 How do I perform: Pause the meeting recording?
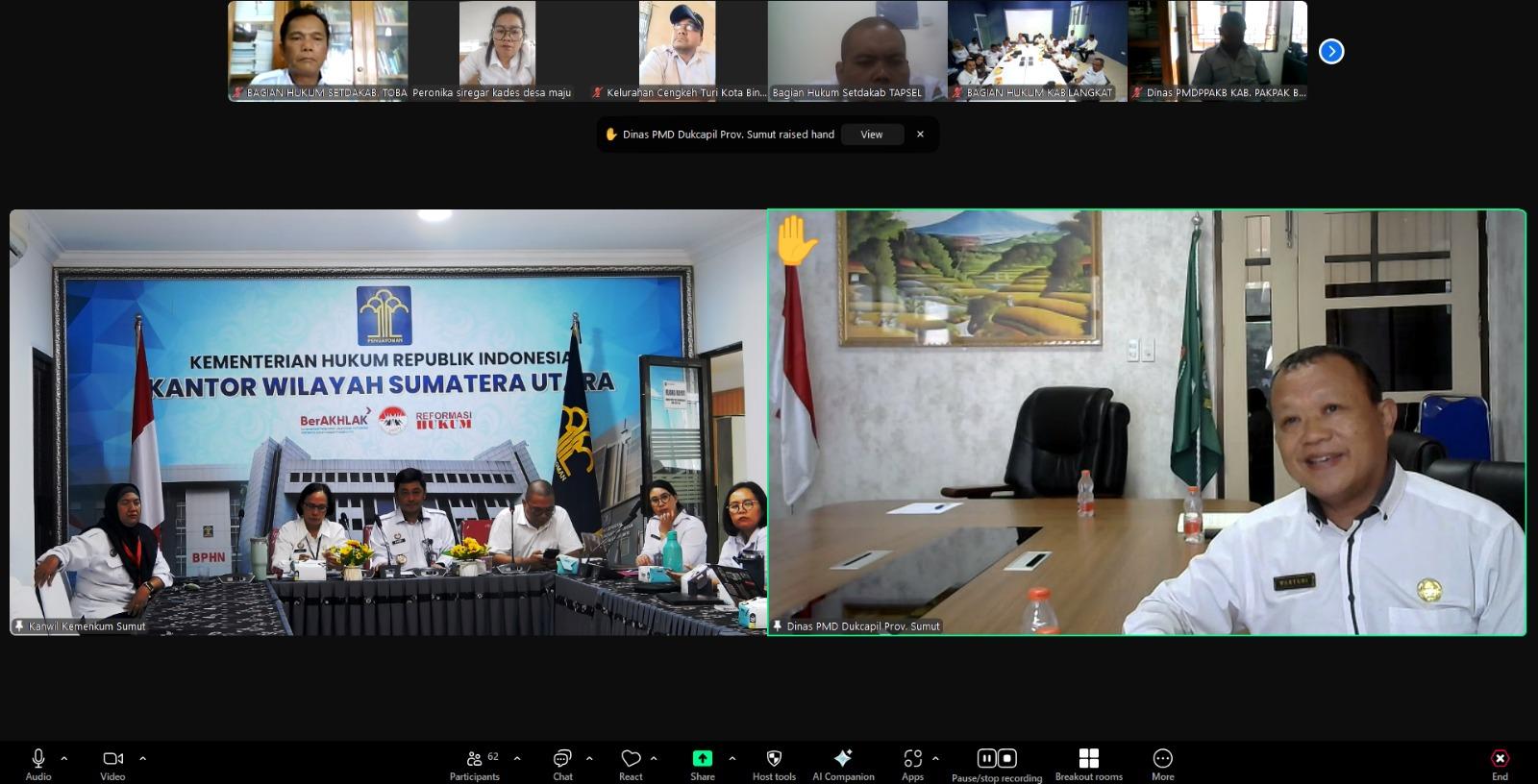click(x=986, y=758)
